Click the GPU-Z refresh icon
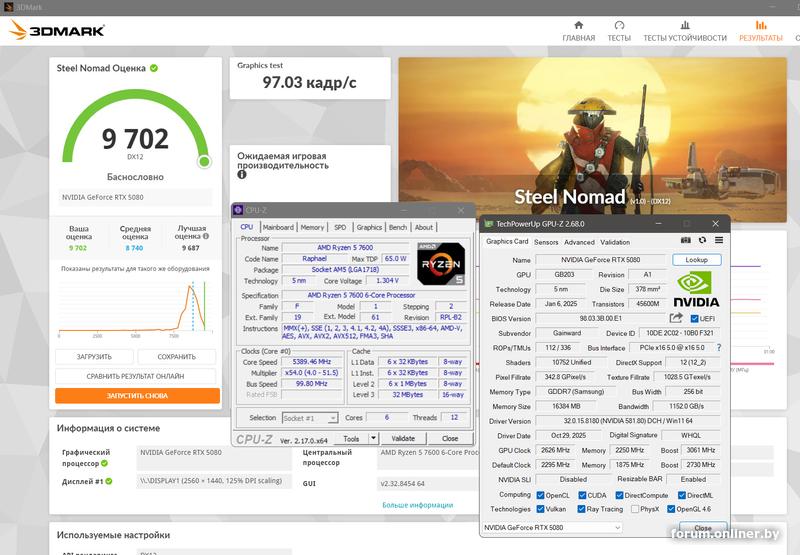 coord(703,240)
